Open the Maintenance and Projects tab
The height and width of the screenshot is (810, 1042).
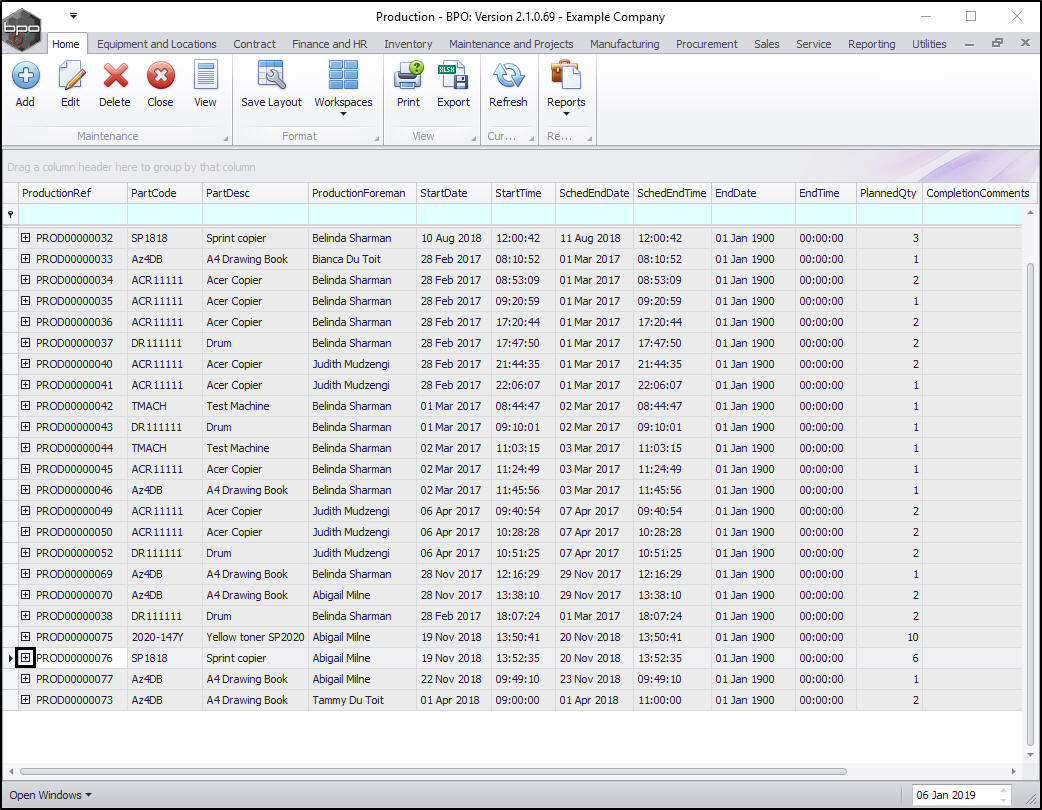[511, 44]
